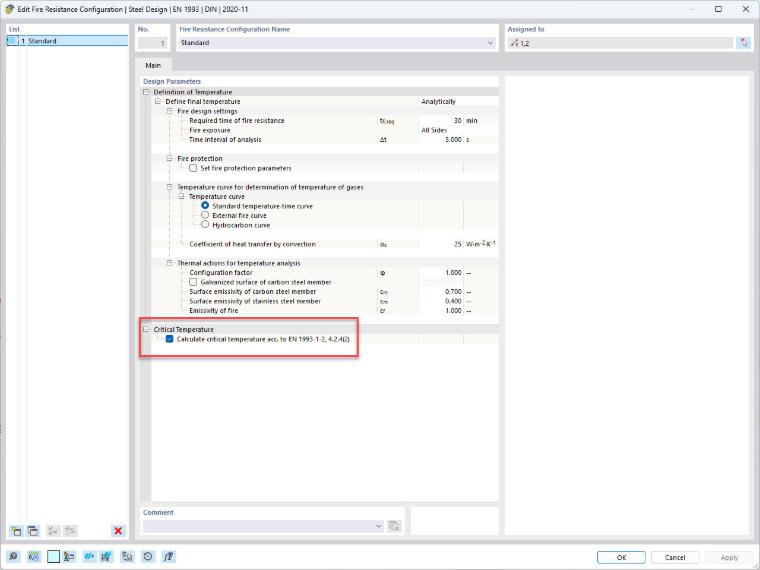Click the OK button
Viewport: 760px width, 570px height.
tap(621, 557)
